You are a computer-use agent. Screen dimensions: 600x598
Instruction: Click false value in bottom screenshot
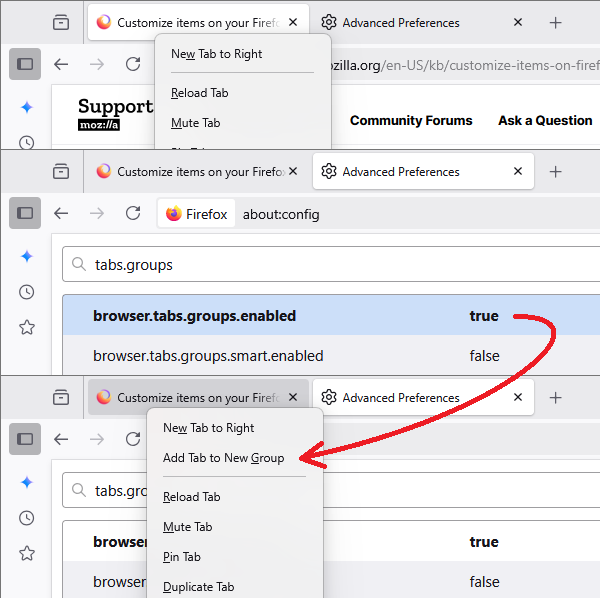tap(484, 582)
